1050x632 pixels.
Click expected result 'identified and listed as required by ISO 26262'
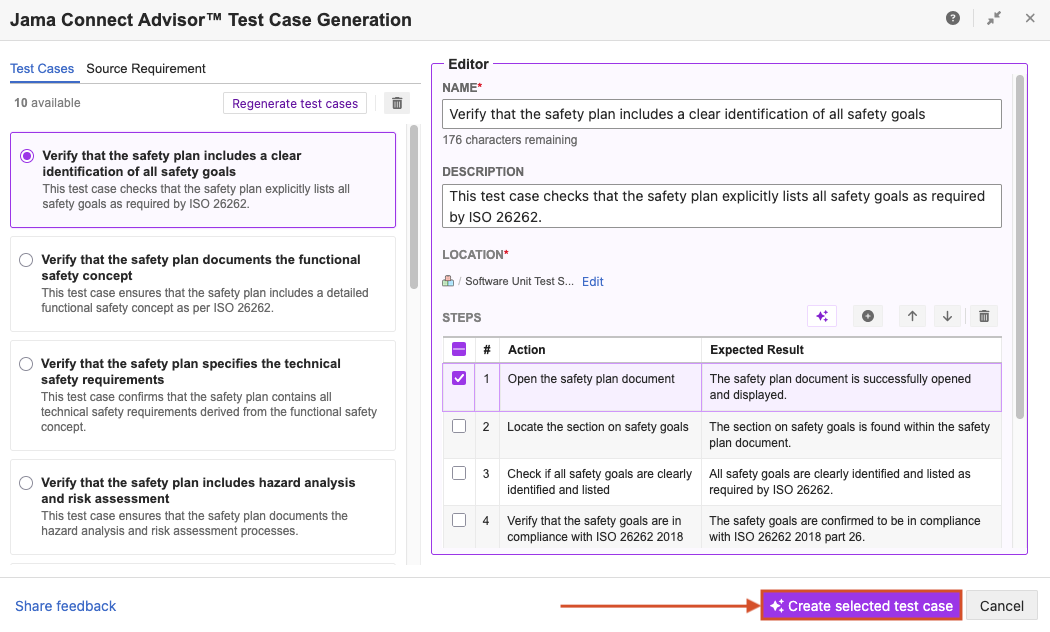(851, 481)
